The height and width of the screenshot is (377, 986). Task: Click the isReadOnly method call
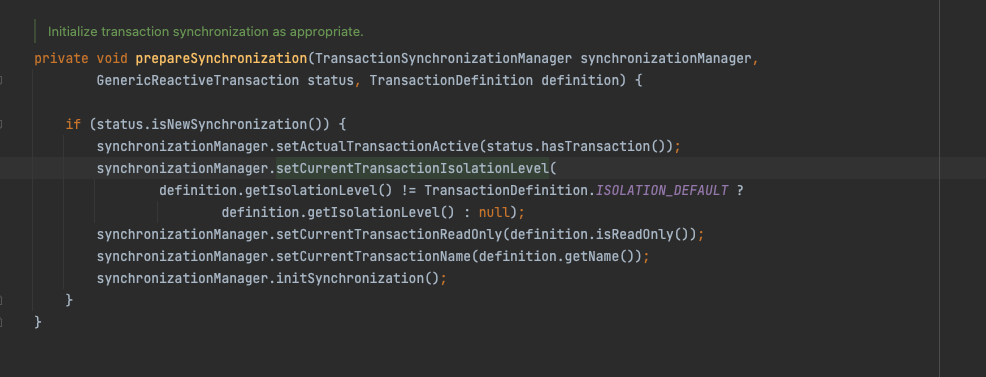pos(634,234)
